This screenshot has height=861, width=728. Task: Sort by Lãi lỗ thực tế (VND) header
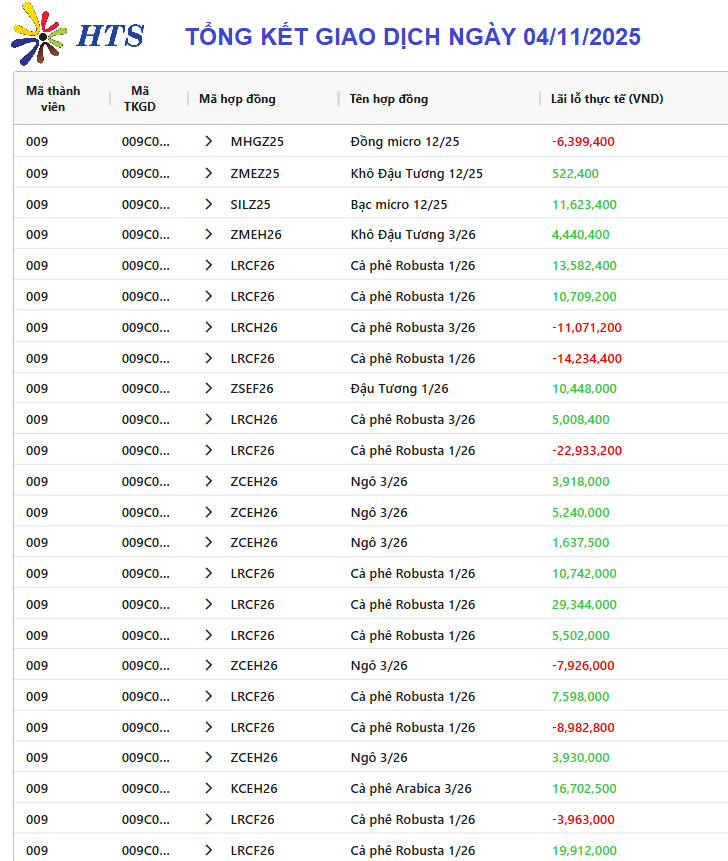pyautogui.click(x=607, y=98)
